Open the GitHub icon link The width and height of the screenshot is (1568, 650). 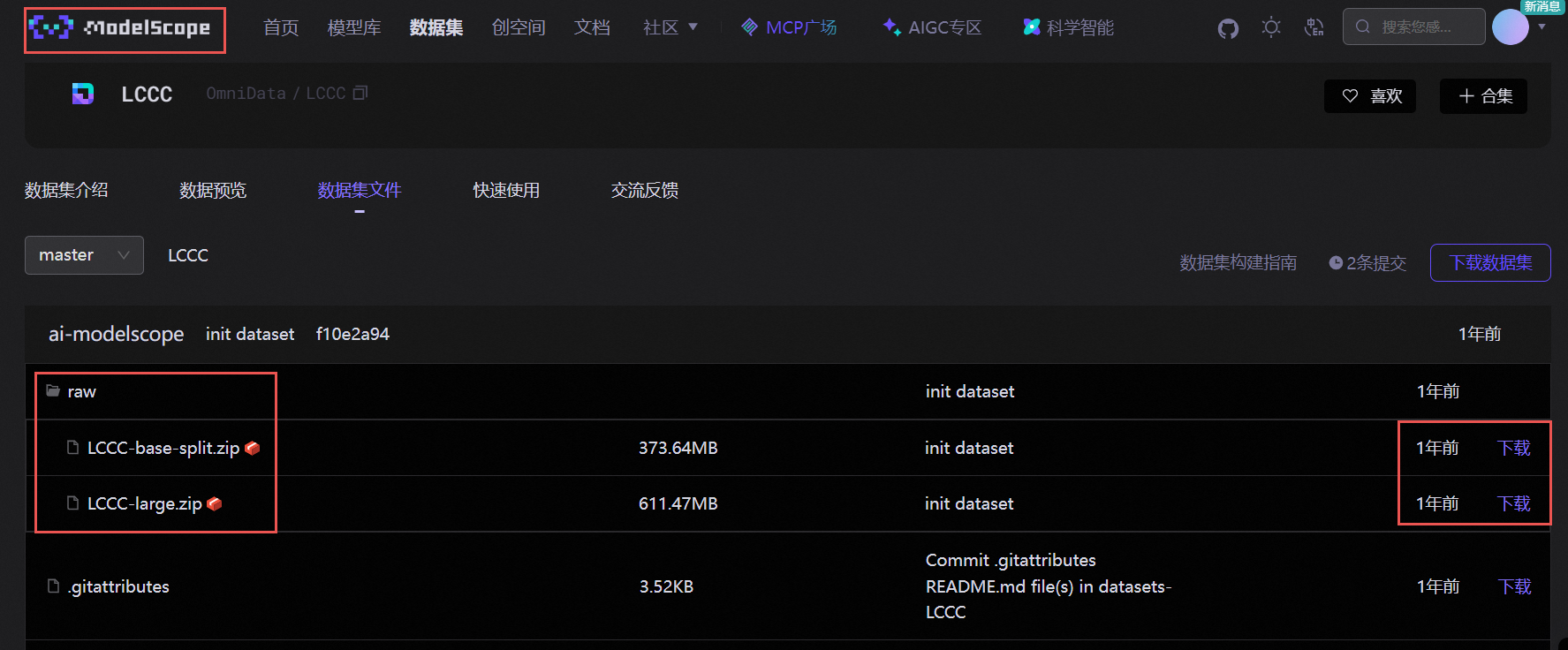tap(1228, 28)
